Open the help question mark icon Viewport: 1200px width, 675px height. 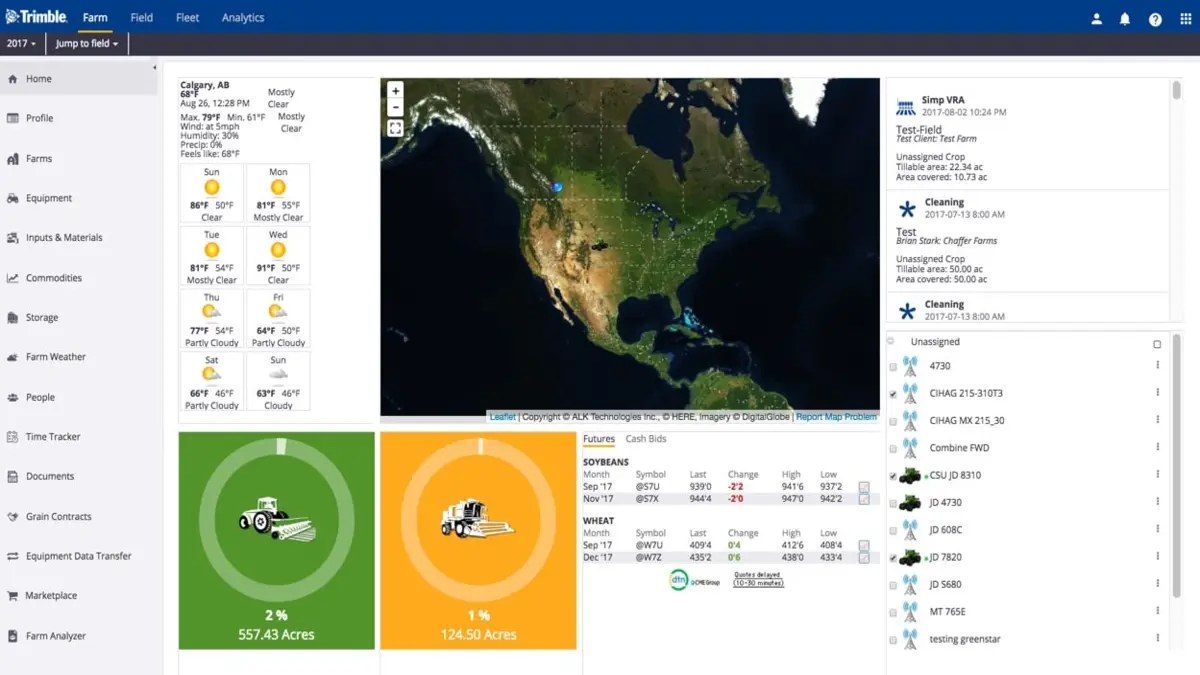(1155, 18)
